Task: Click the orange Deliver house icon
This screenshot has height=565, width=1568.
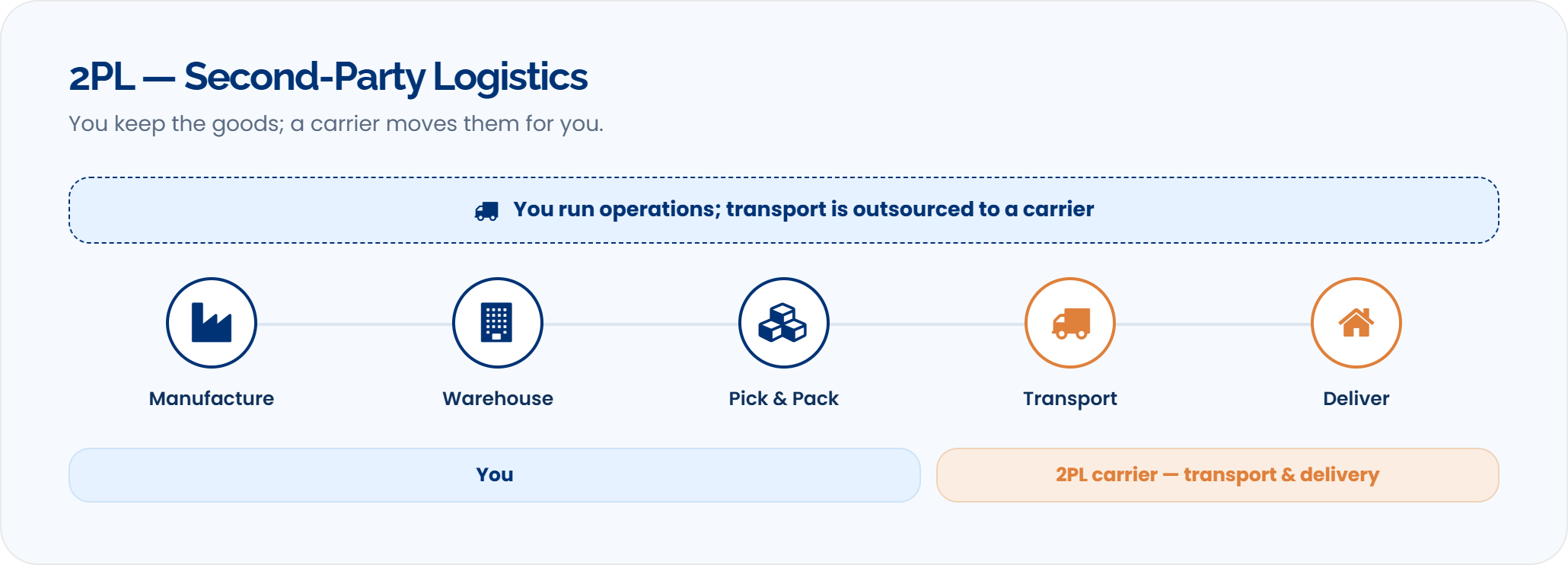Action: coord(1356,323)
